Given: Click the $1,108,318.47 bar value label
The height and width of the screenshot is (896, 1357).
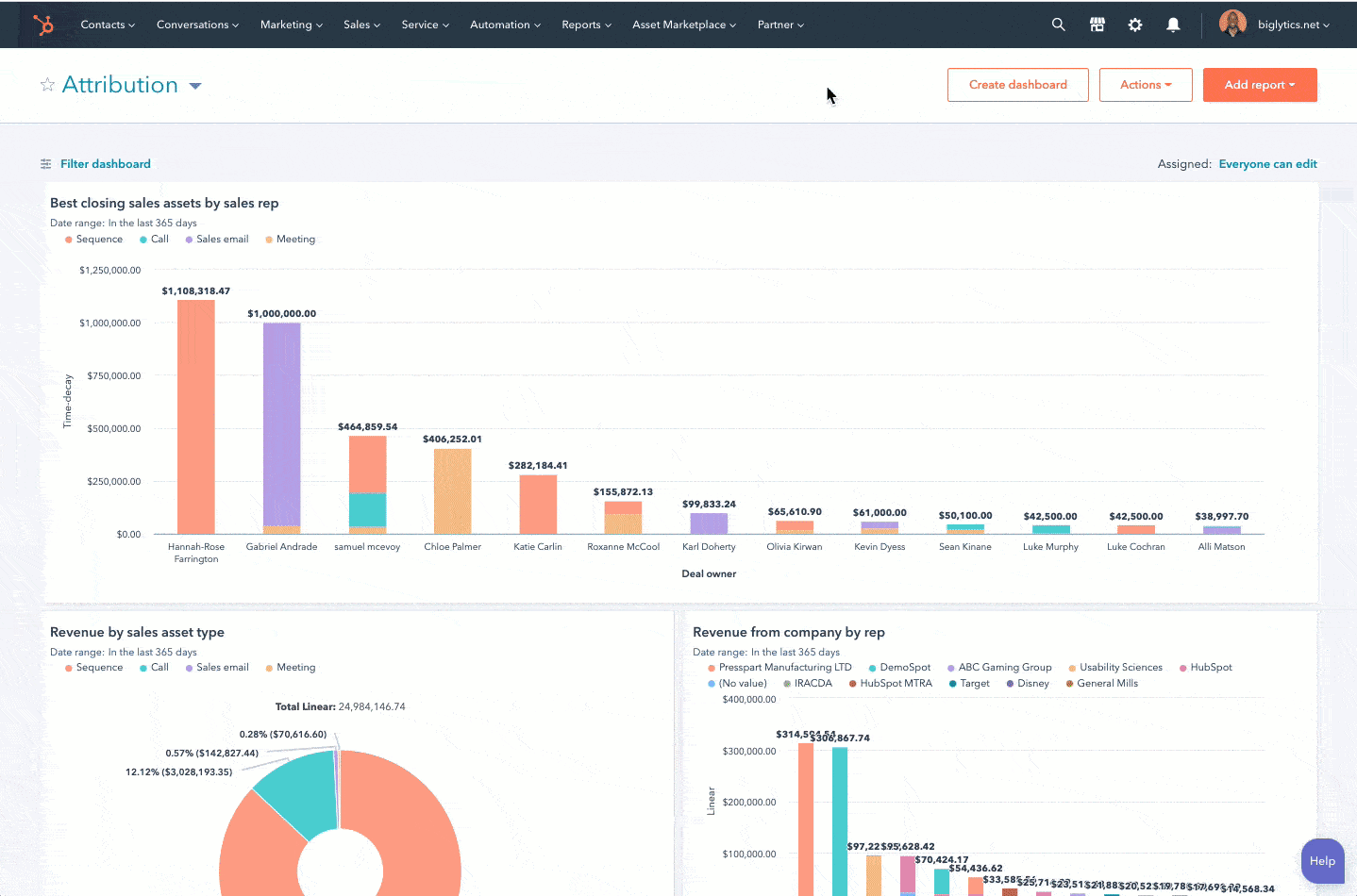Looking at the screenshot, I should coord(195,291).
